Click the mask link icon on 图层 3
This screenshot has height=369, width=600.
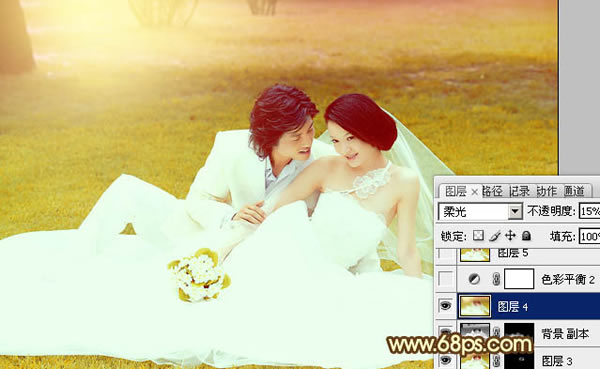tap(496, 360)
